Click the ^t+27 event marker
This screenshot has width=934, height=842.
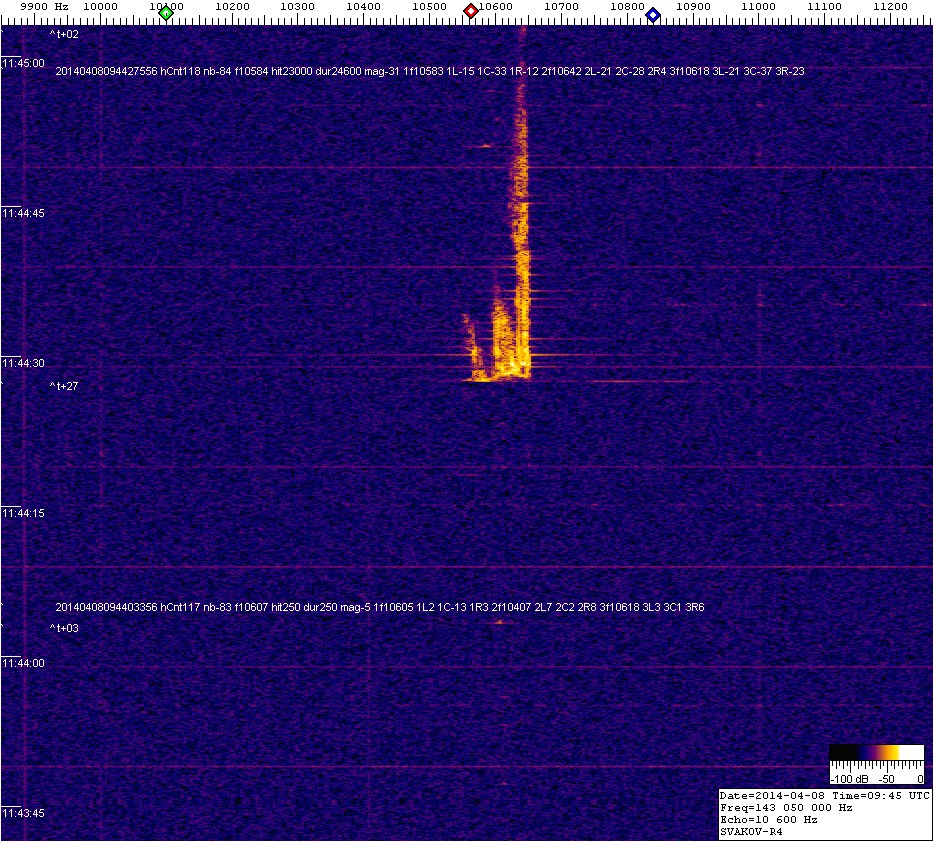coord(64,385)
